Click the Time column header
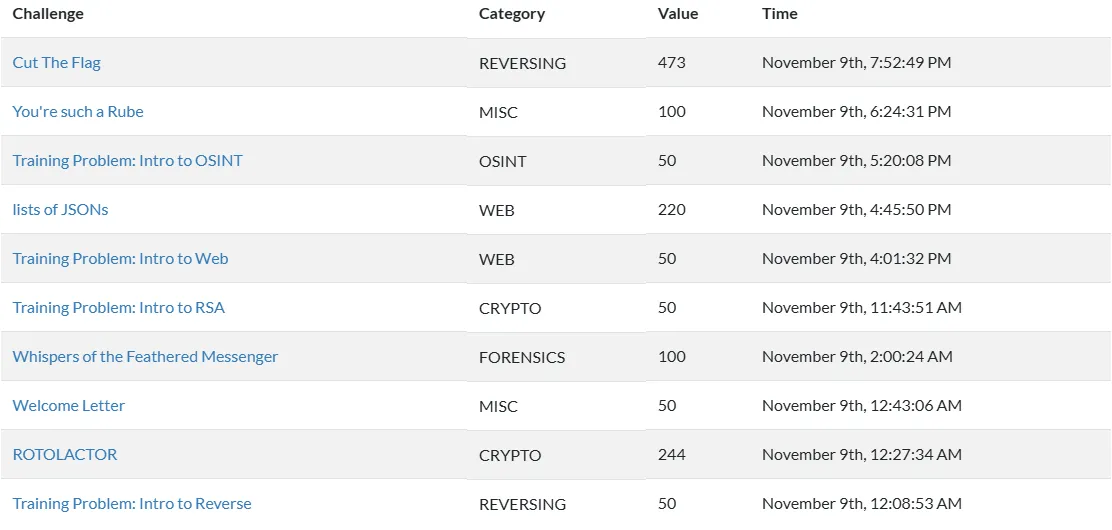This screenshot has width=1112, height=530. pos(780,14)
